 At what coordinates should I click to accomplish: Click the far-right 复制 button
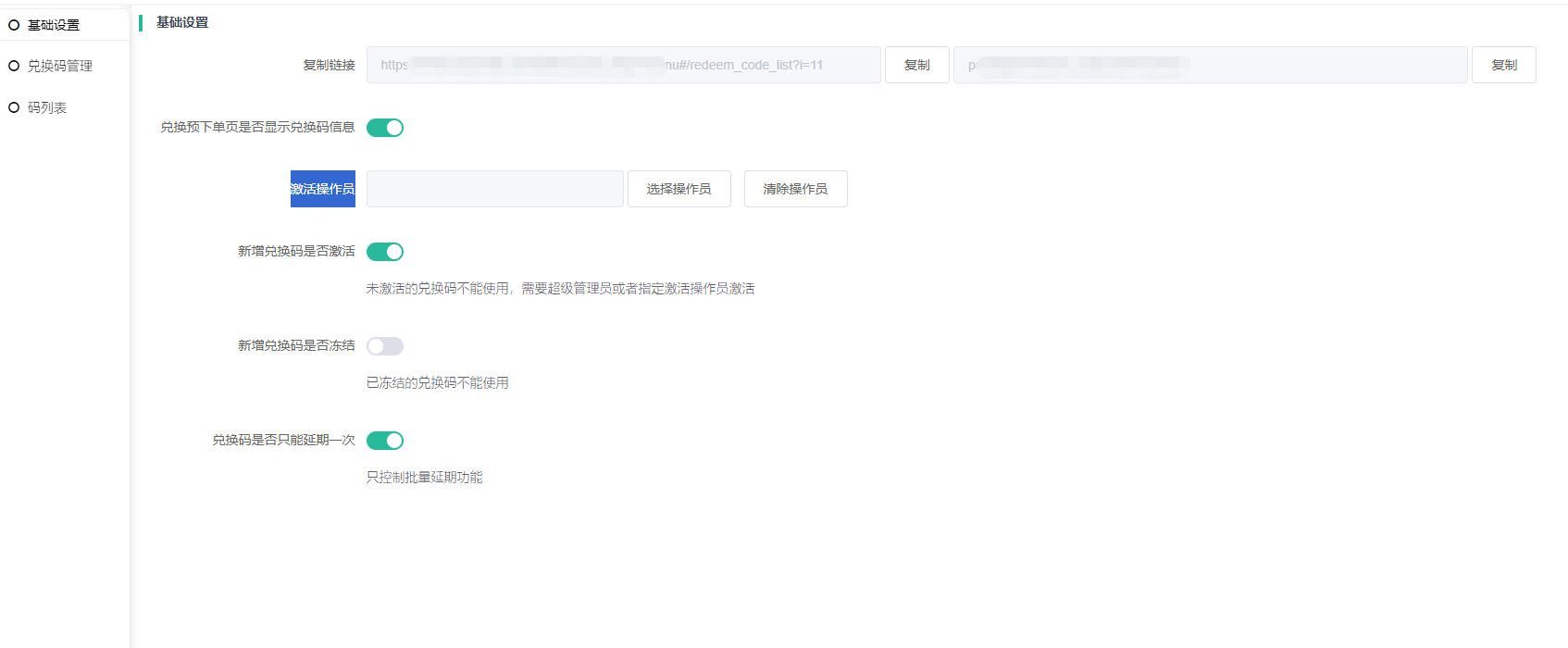click(1503, 65)
